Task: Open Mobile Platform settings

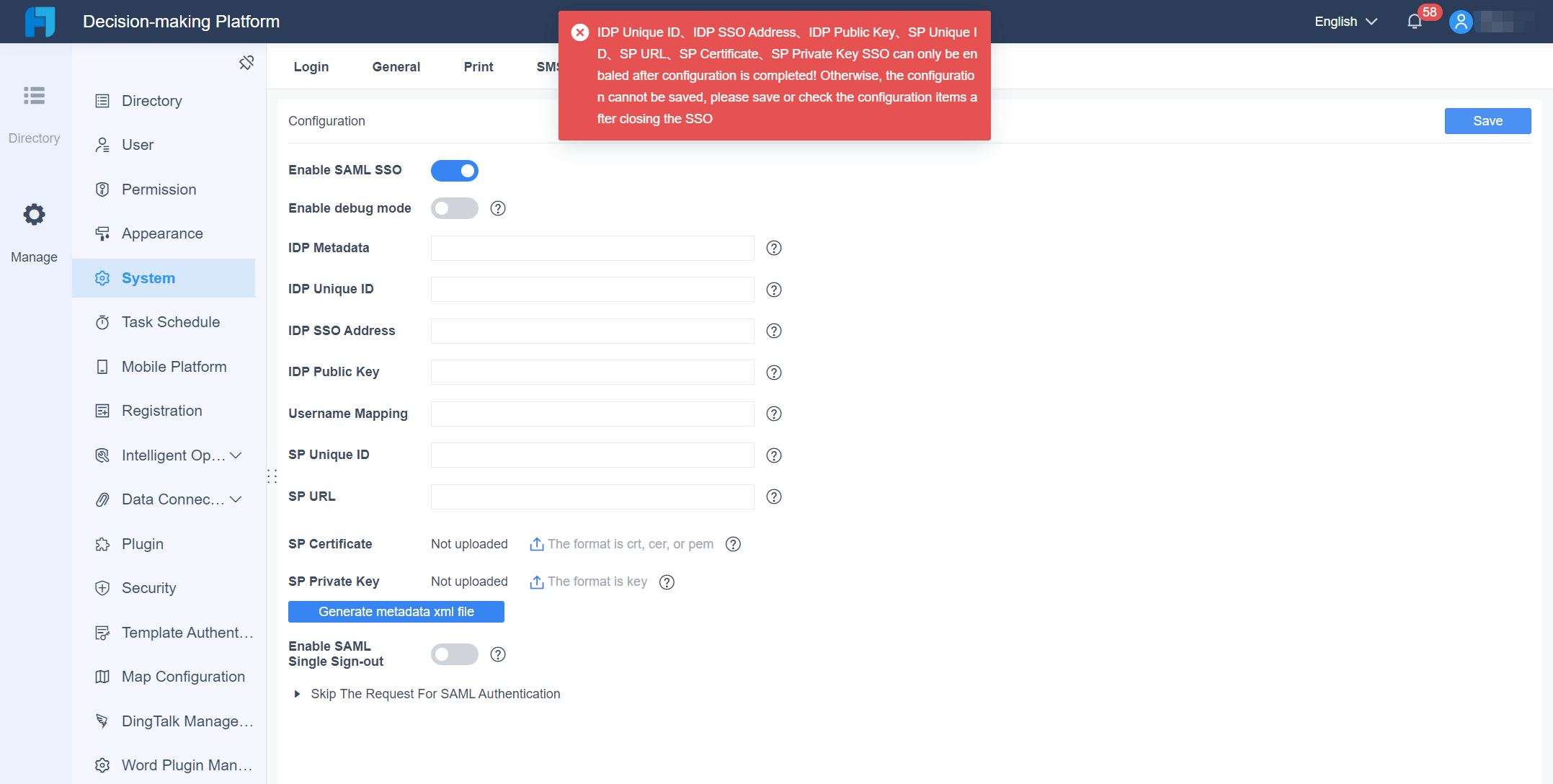Action: coord(173,366)
